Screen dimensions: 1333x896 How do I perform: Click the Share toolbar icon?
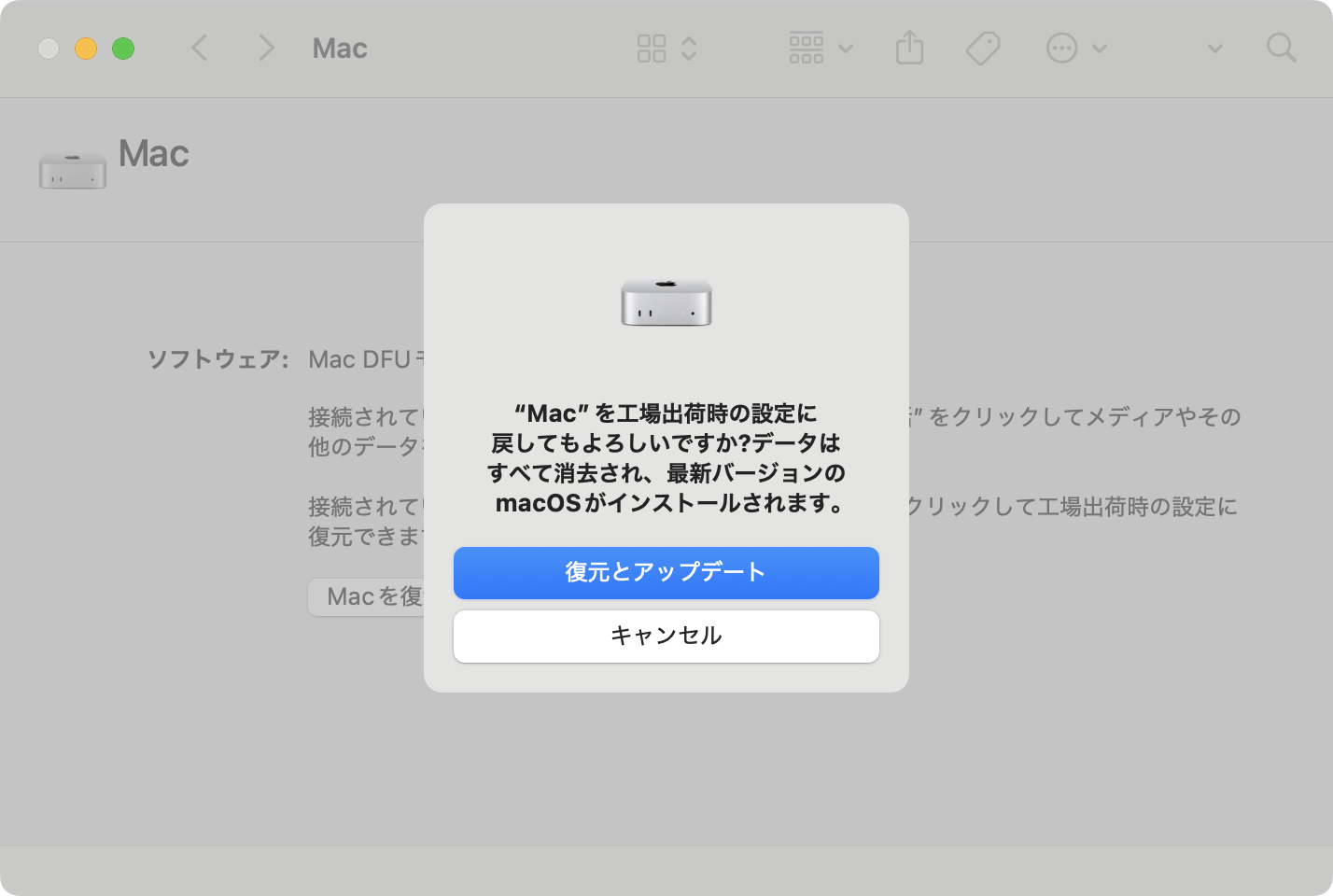tap(910, 48)
